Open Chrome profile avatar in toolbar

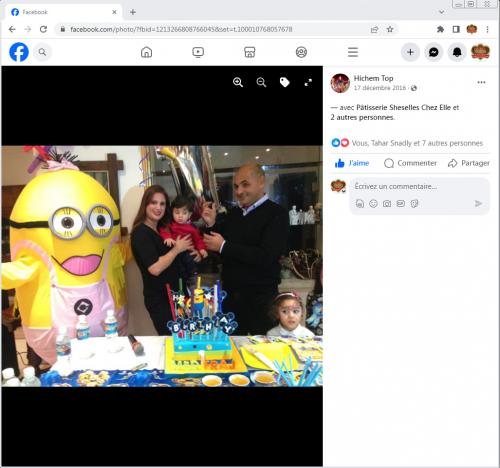[x=472, y=29]
